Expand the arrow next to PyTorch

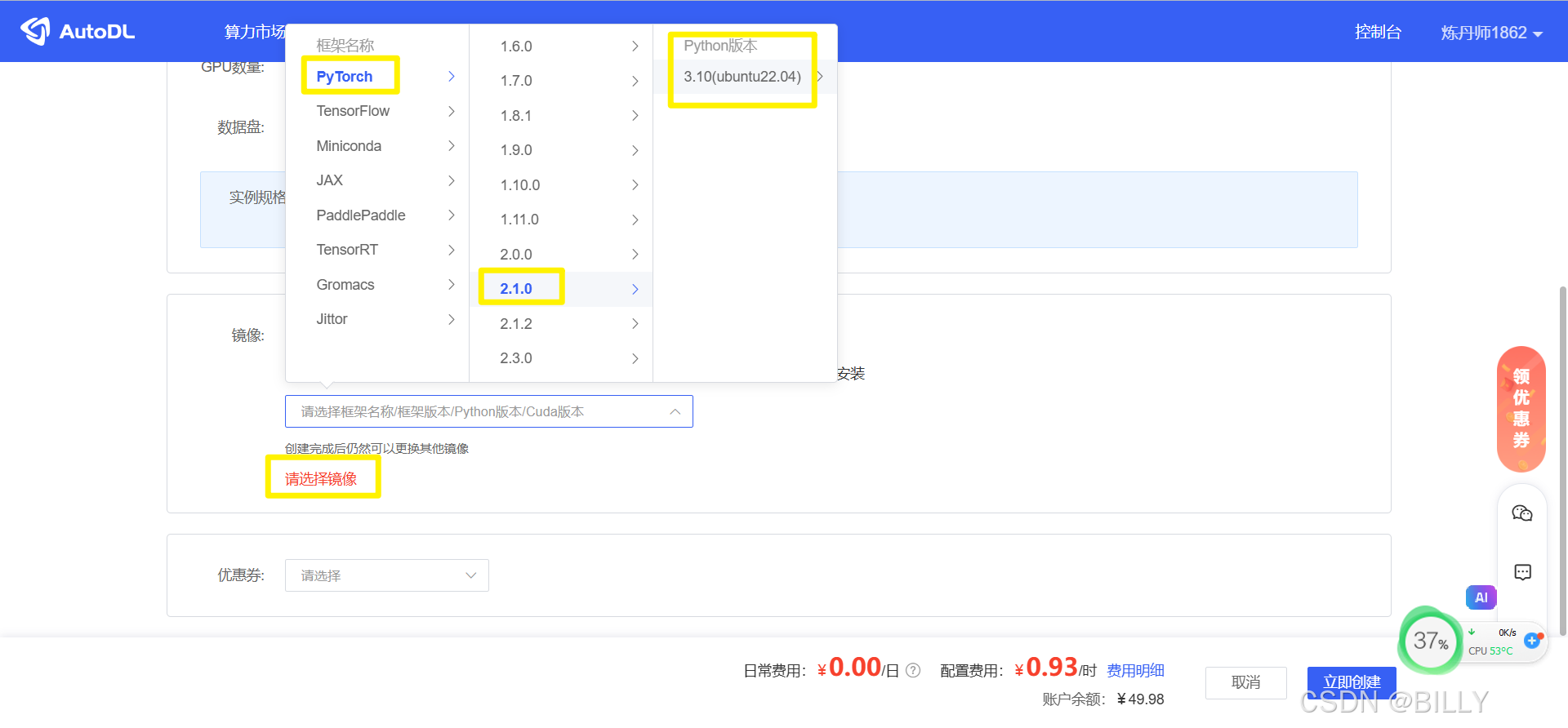452,77
